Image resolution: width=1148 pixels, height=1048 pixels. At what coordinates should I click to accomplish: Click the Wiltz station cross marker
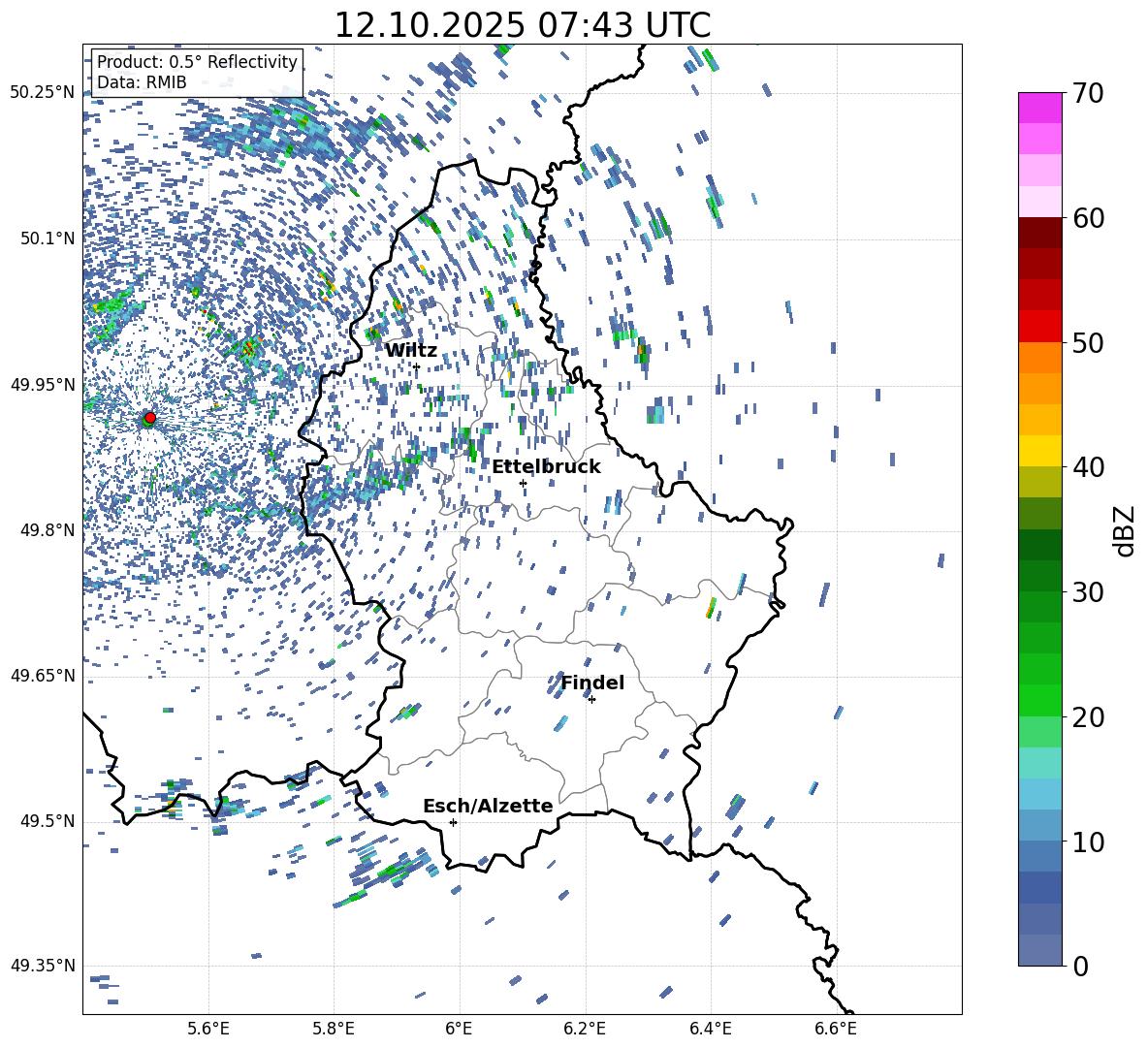[x=416, y=366]
